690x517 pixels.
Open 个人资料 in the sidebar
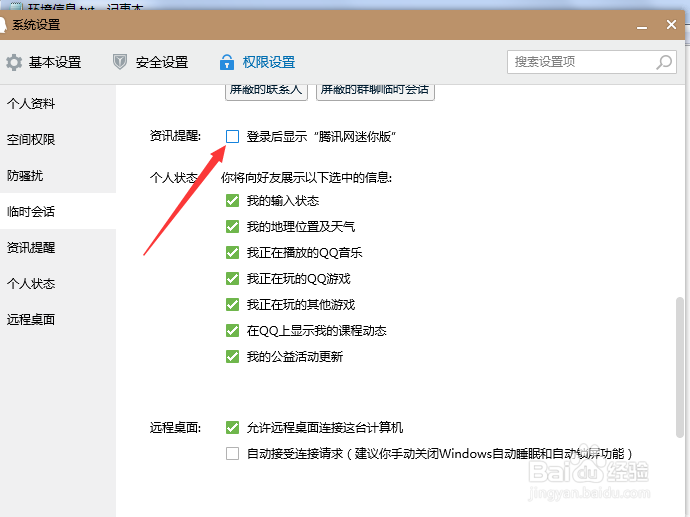(58, 104)
